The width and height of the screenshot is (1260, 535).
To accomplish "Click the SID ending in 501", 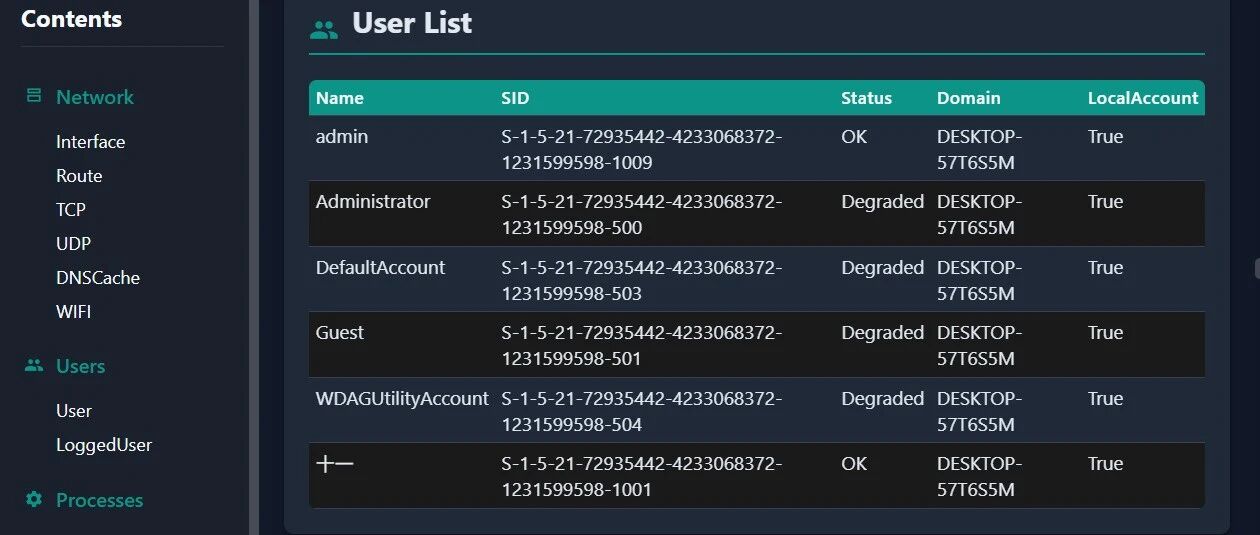I will click(642, 345).
